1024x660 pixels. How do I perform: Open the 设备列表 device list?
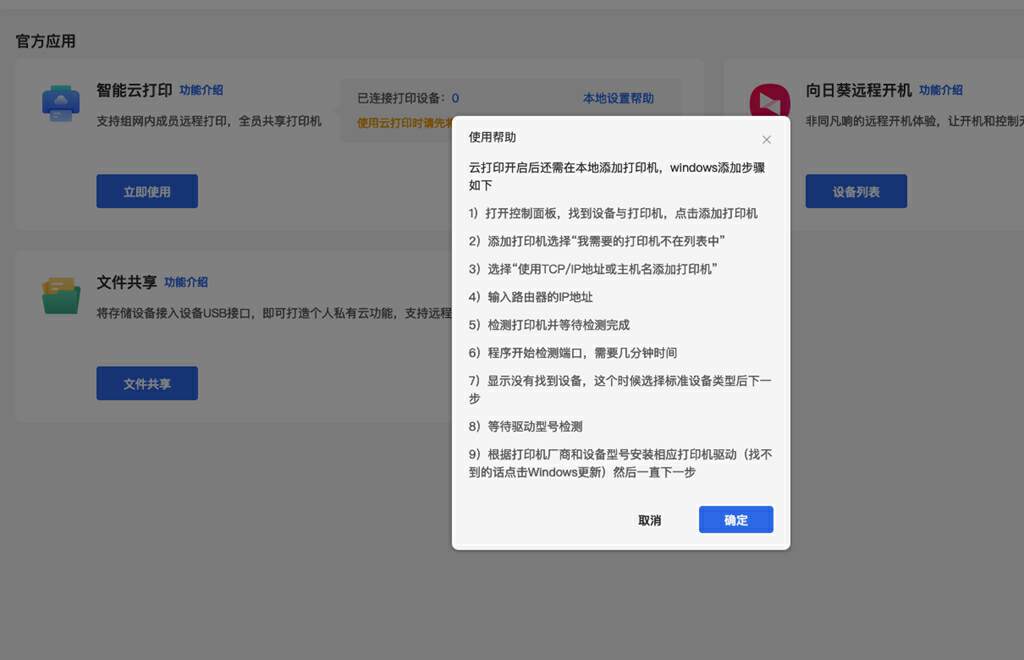click(856, 190)
